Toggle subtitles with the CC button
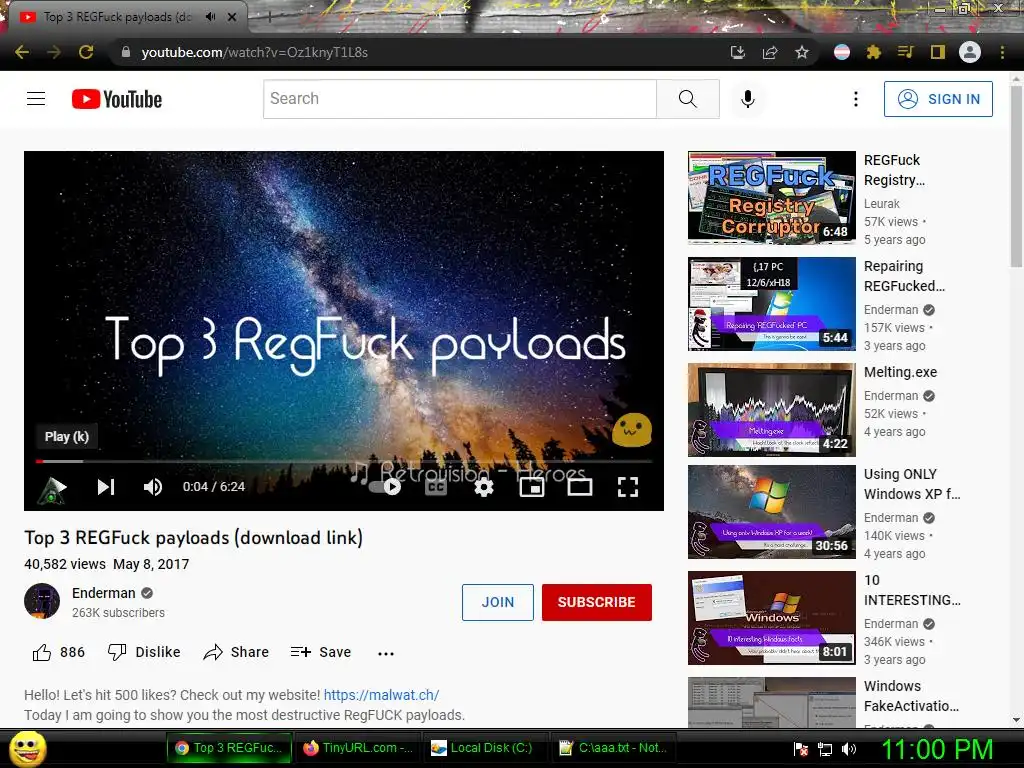The width and height of the screenshot is (1024, 768). tap(436, 487)
